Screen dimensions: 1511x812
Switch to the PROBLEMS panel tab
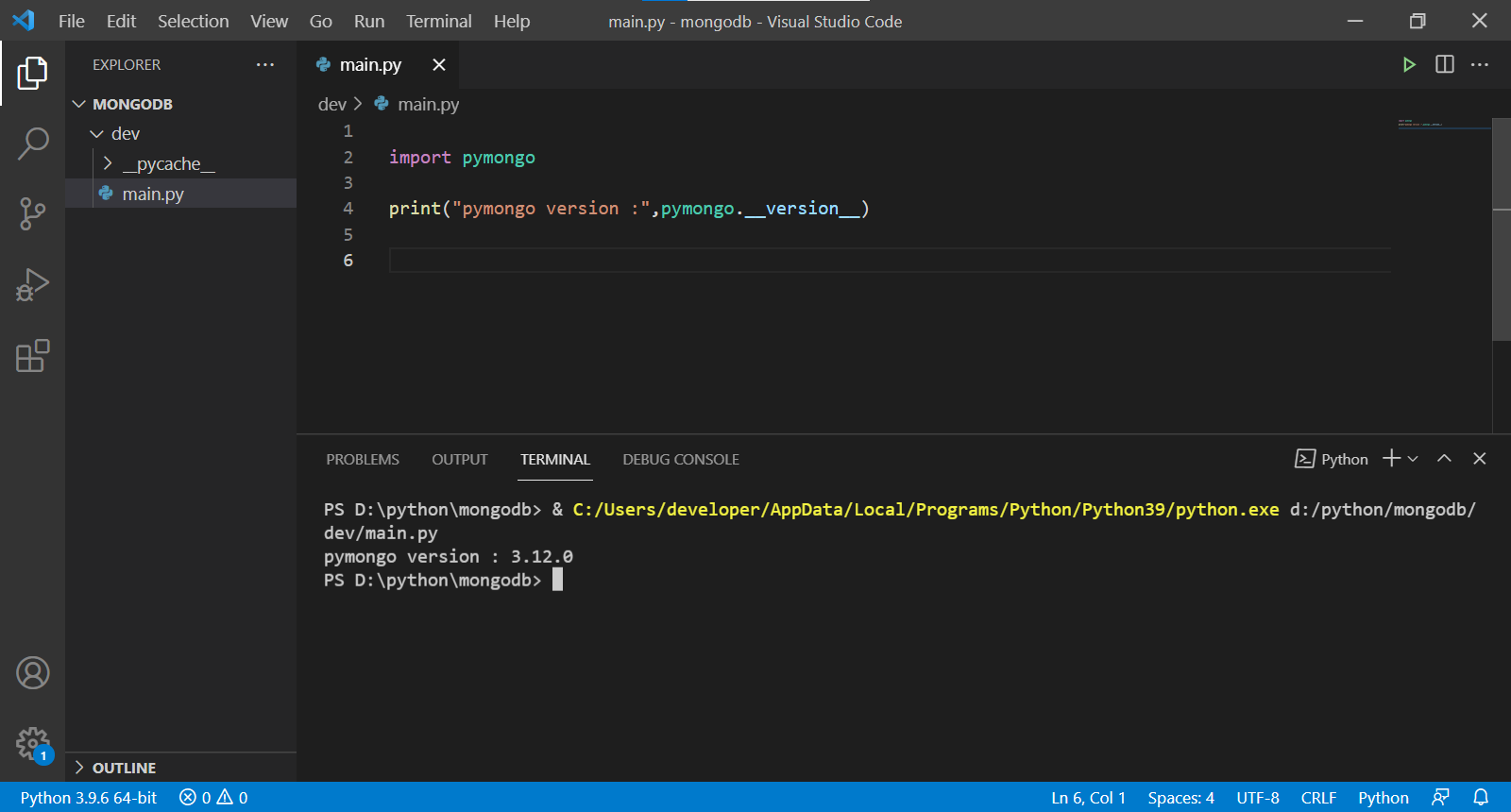click(363, 459)
